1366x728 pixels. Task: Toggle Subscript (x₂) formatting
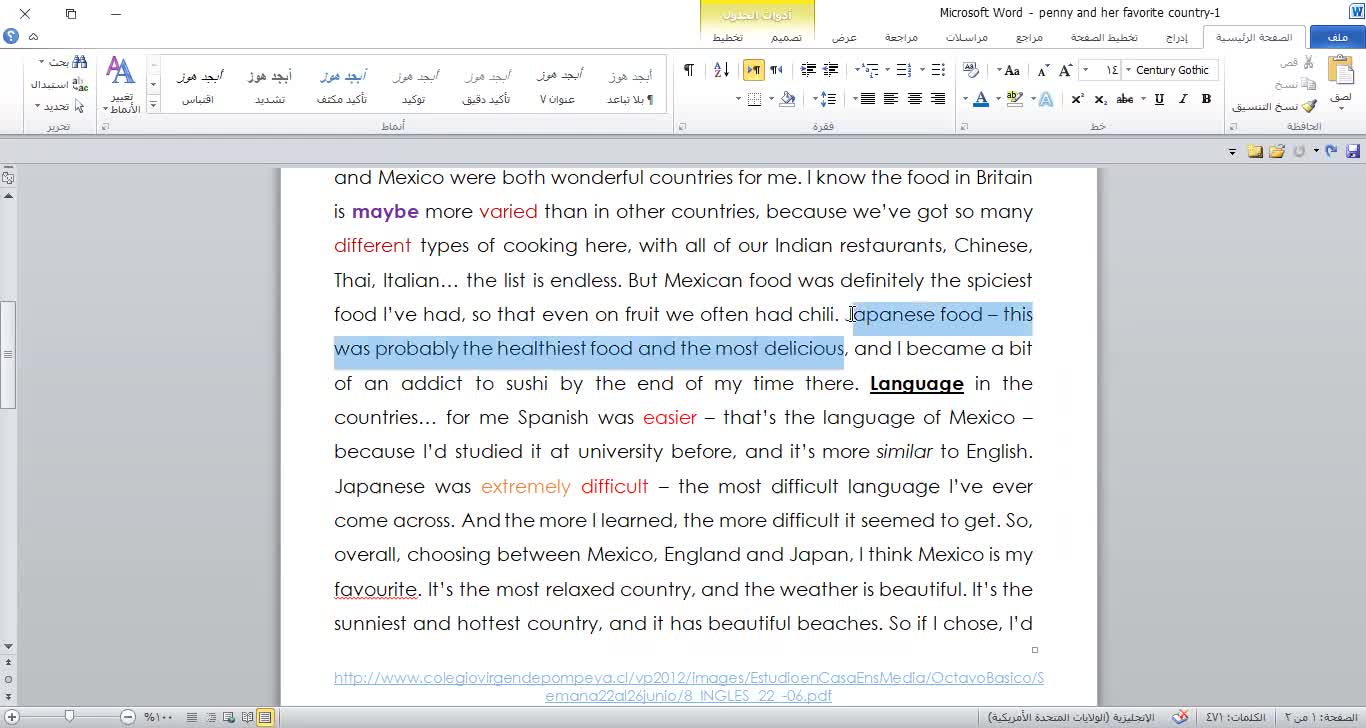(1101, 99)
